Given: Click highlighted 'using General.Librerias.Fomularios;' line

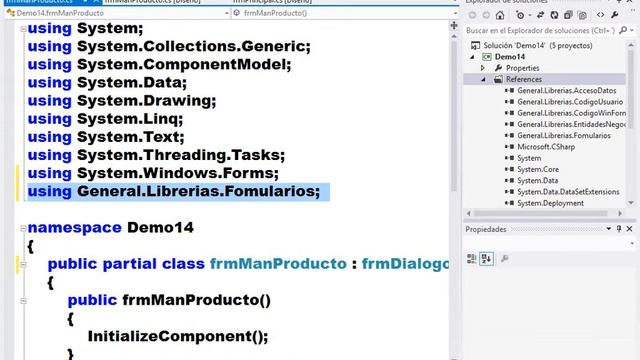Looking at the screenshot, I should pos(174,191).
